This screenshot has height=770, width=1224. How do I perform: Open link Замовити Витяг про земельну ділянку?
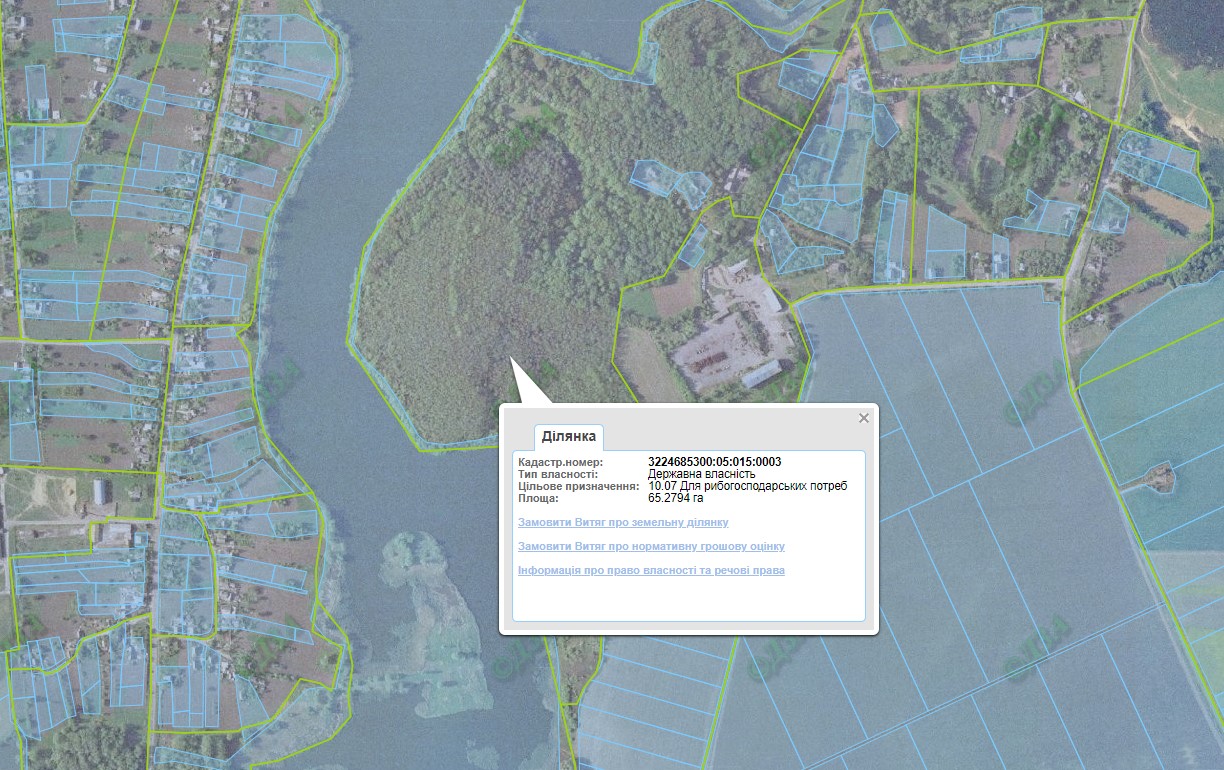pyautogui.click(x=623, y=523)
